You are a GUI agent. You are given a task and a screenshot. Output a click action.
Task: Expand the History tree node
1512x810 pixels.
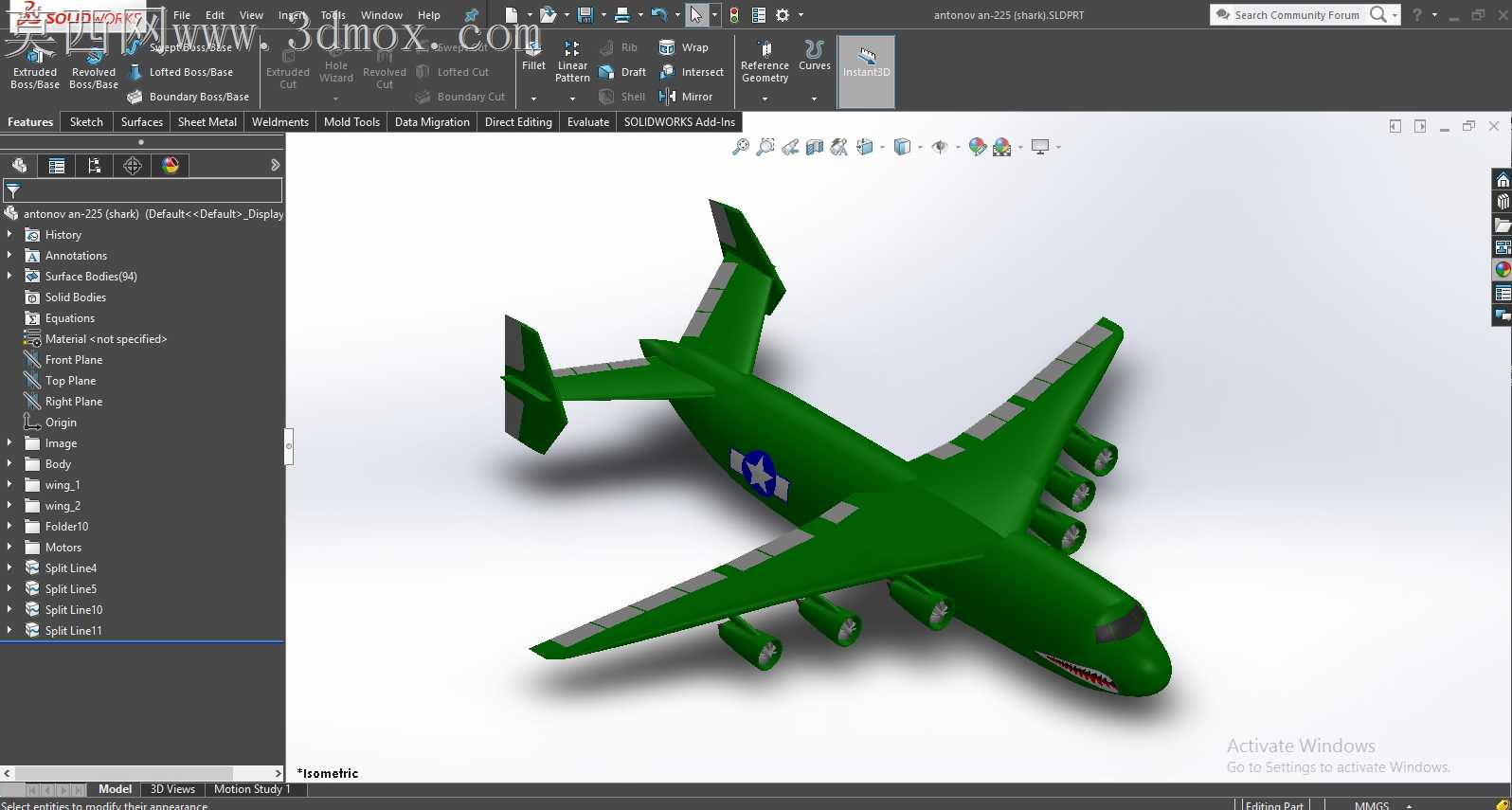[9, 234]
